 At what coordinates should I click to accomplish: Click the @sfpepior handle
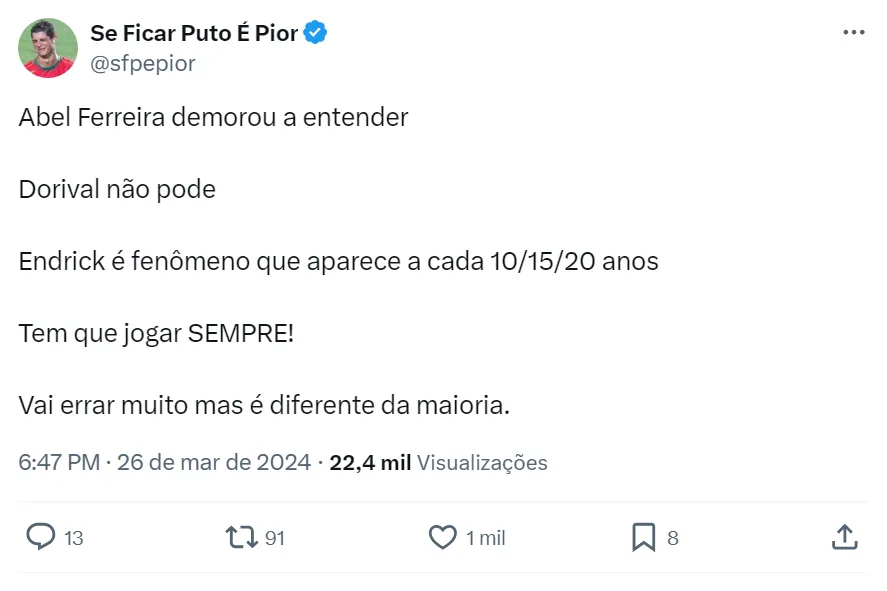(x=143, y=64)
